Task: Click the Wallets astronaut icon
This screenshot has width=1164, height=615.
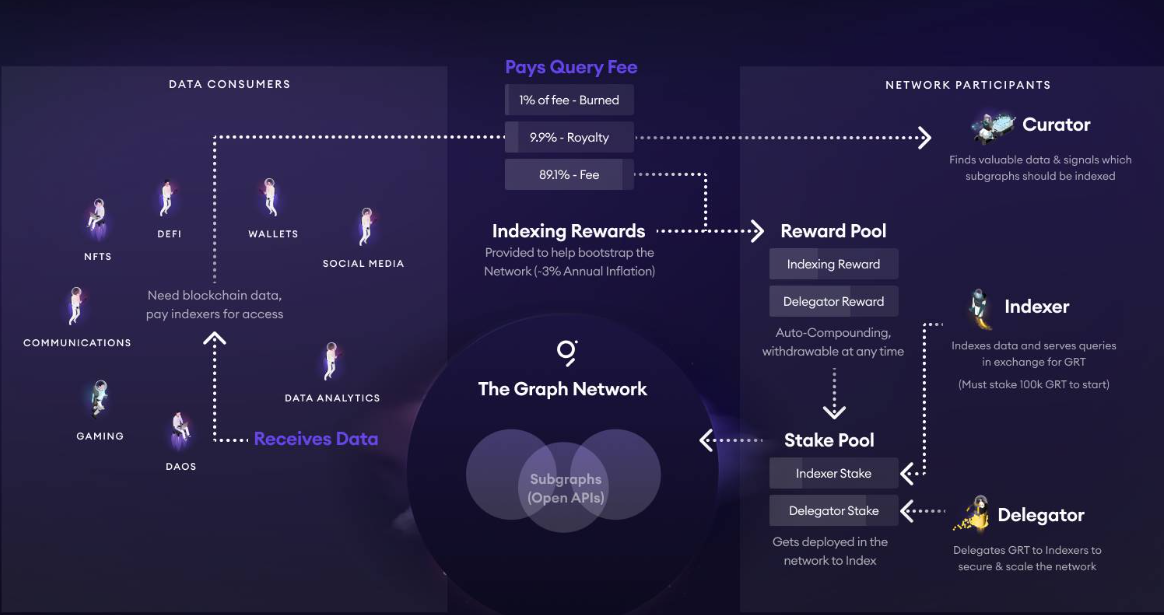Action: click(x=270, y=197)
